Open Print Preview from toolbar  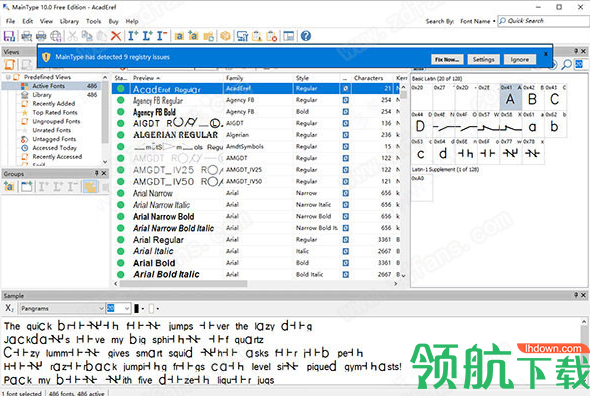(26, 36)
